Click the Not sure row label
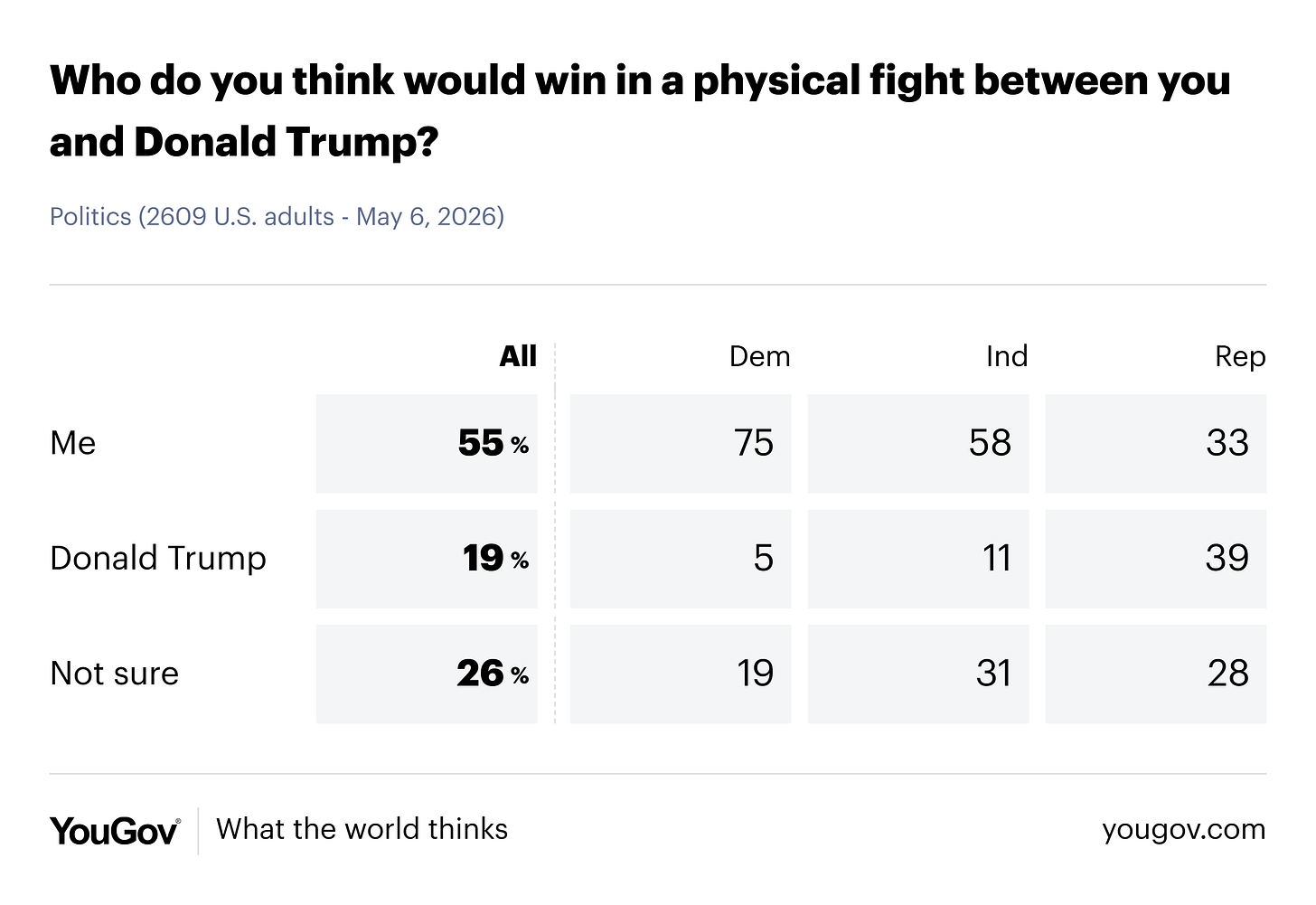Image resolution: width=1316 pixels, height=905 pixels. point(115,674)
